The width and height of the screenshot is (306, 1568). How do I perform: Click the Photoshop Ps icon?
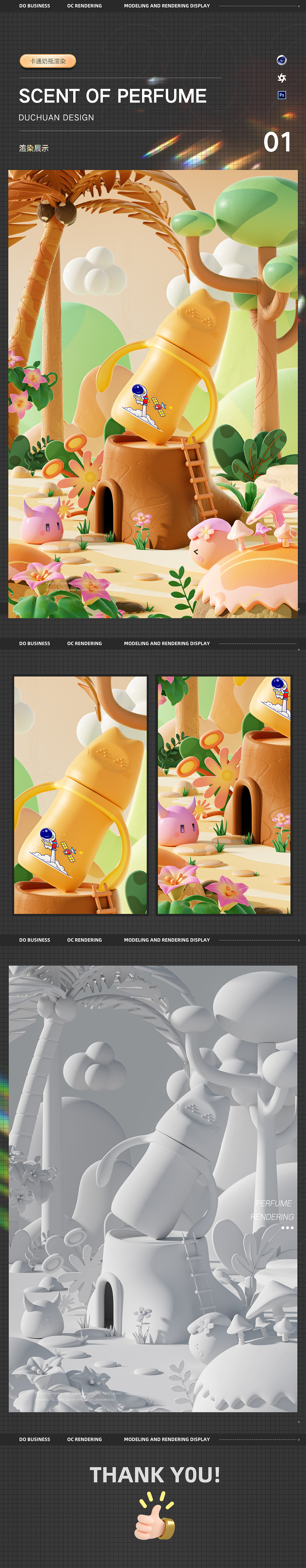coord(282,95)
